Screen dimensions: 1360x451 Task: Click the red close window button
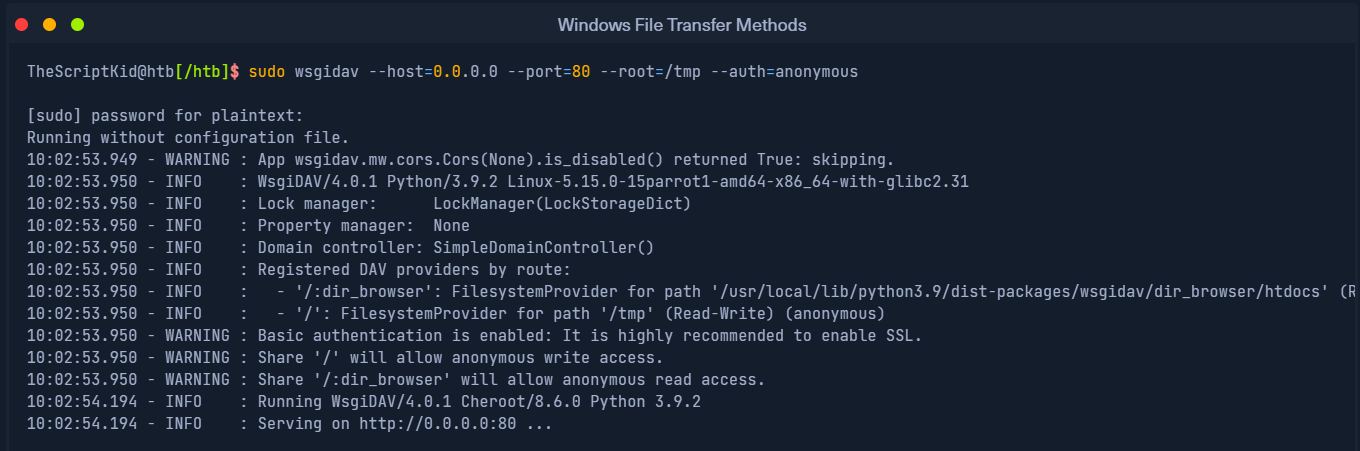click(21, 24)
